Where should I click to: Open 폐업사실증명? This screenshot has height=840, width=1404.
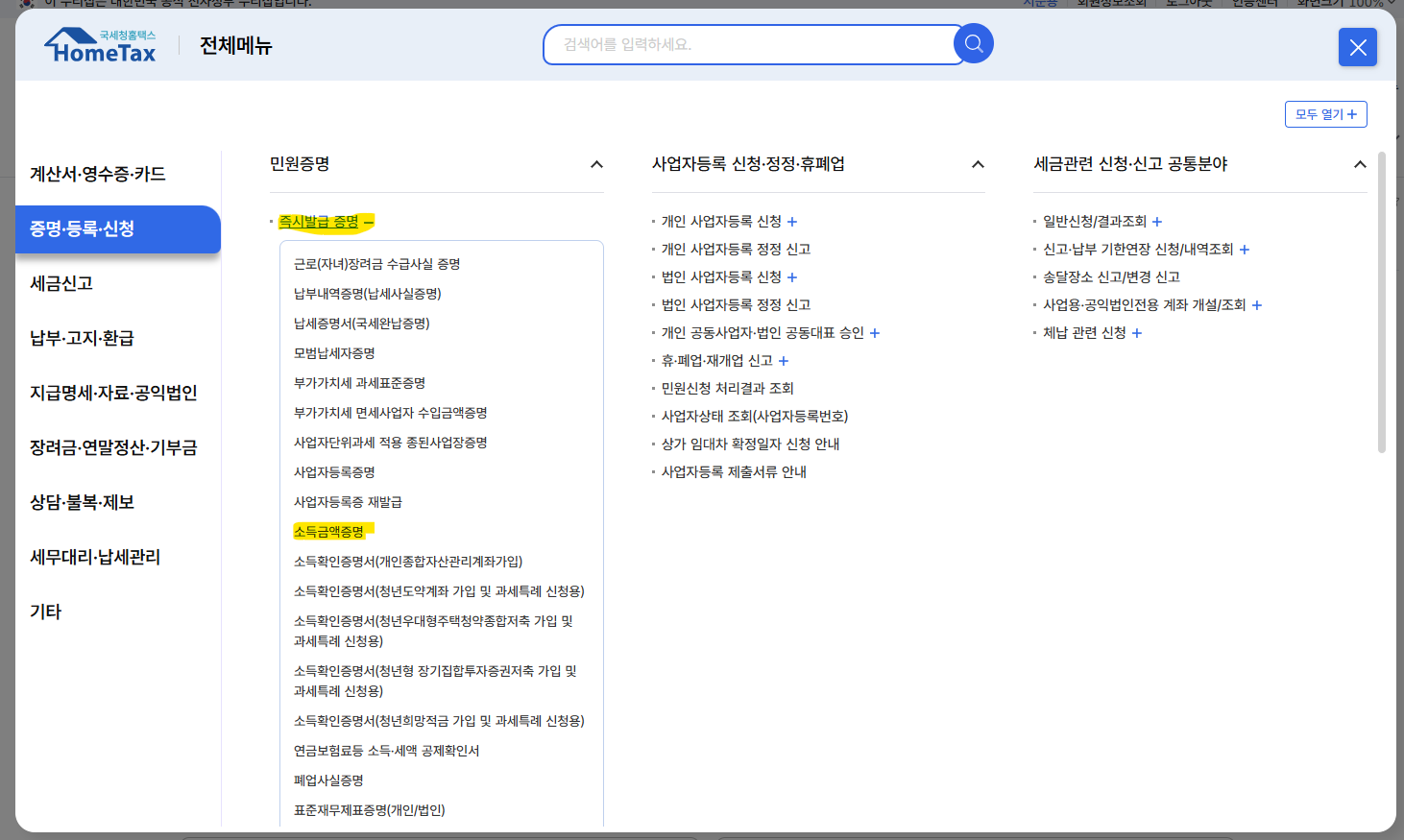click(x=328, y=780)
